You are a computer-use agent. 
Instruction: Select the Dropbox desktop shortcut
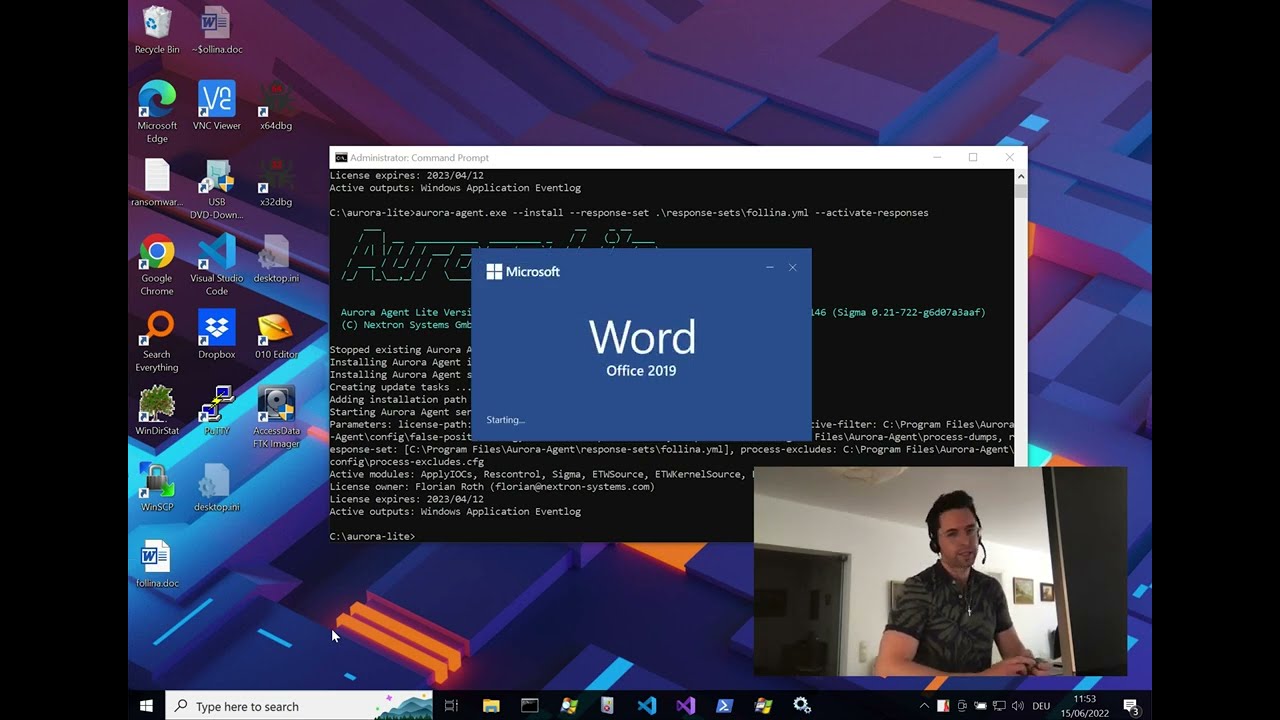(217, 335)
